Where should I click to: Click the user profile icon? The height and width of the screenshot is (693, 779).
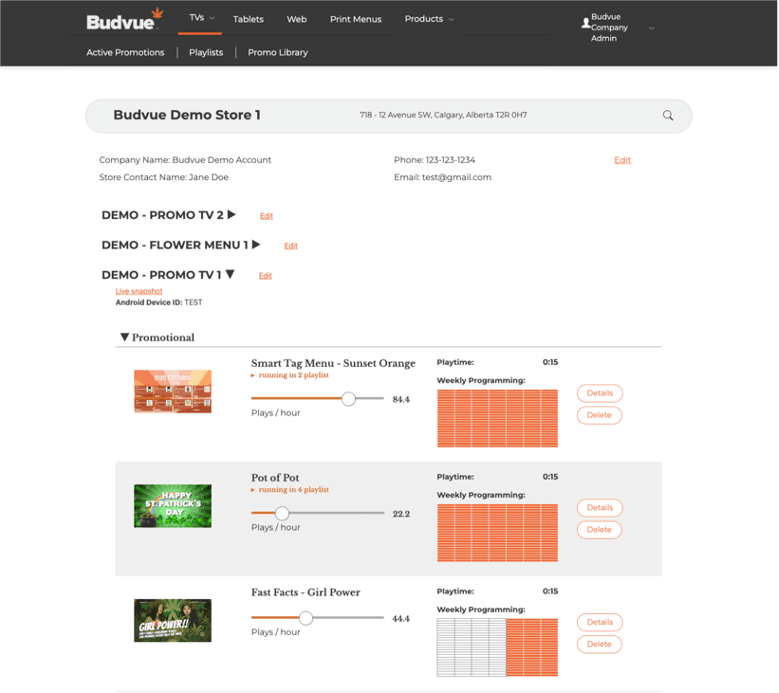[x=586, y=23]
